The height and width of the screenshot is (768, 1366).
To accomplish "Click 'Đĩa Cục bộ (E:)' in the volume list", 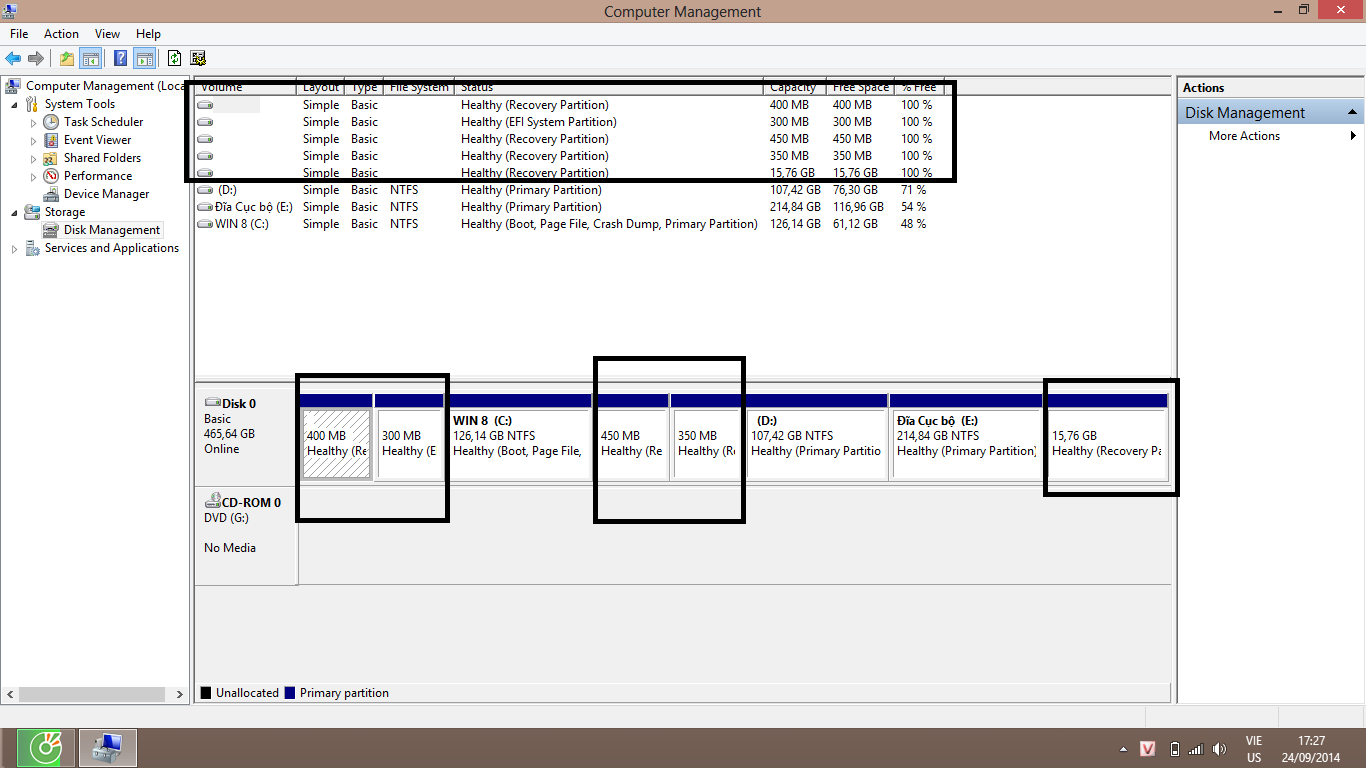I will 253,207.
